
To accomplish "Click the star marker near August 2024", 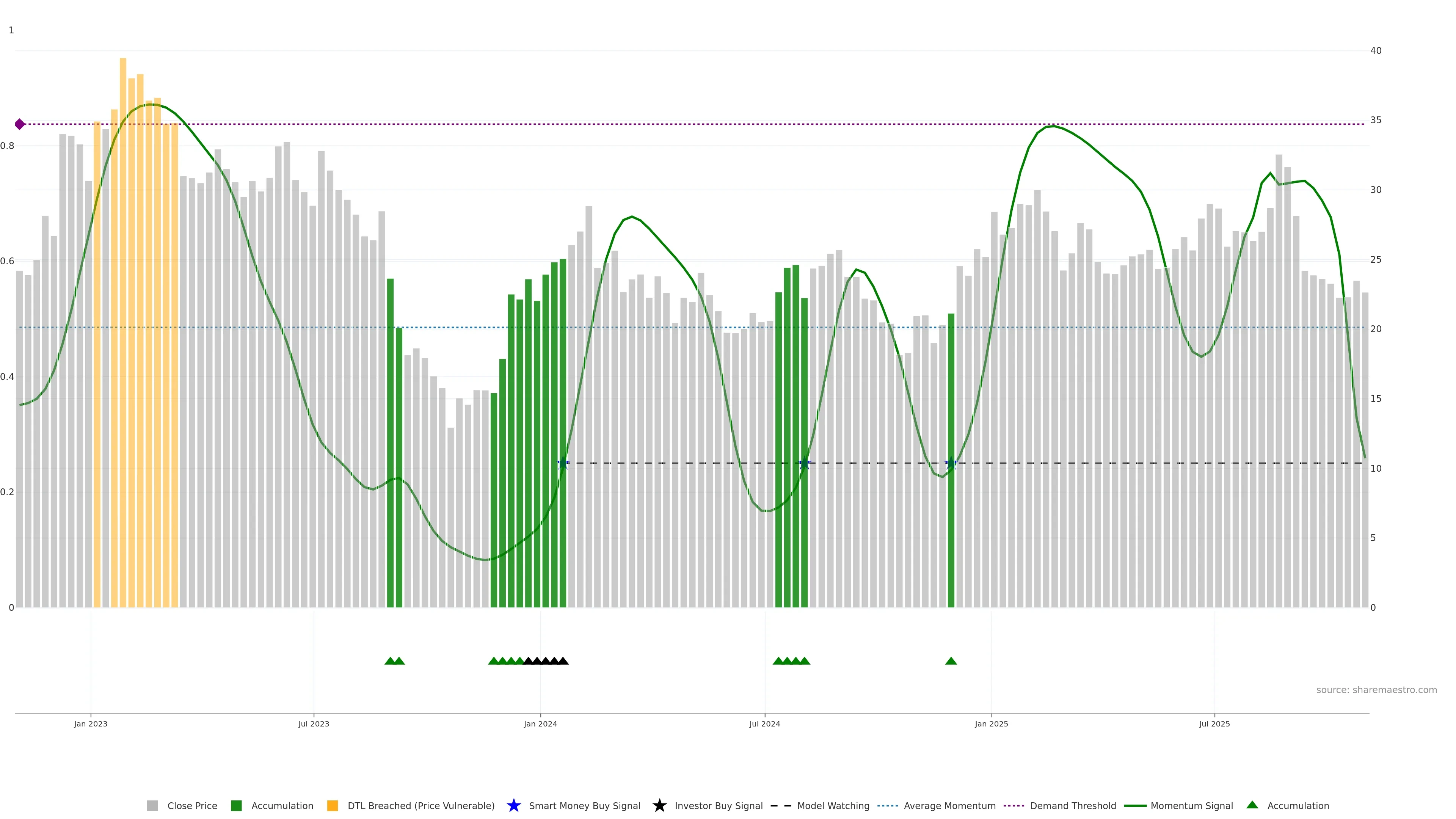I will 804,463.
